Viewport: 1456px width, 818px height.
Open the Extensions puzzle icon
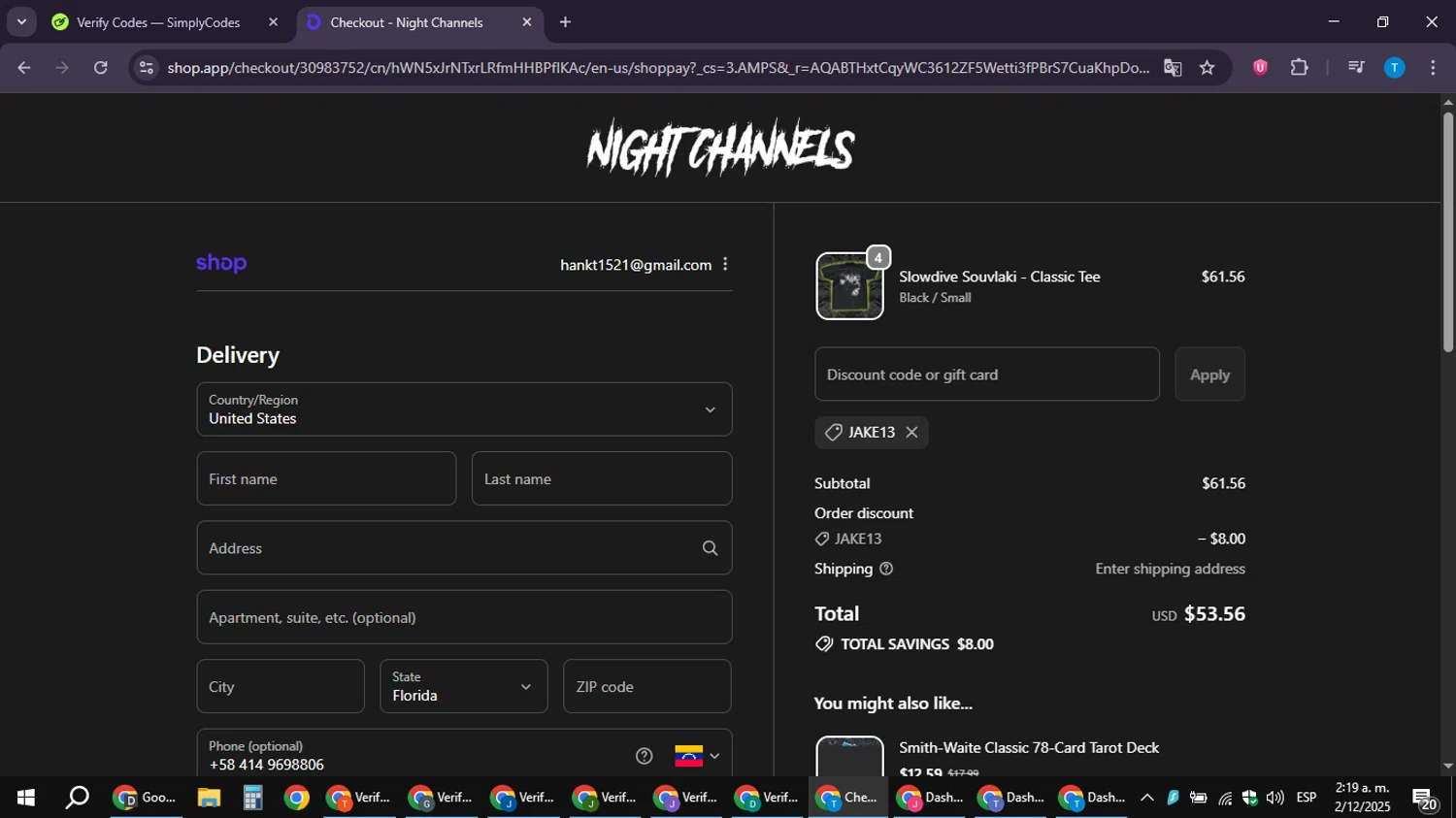1299,68
